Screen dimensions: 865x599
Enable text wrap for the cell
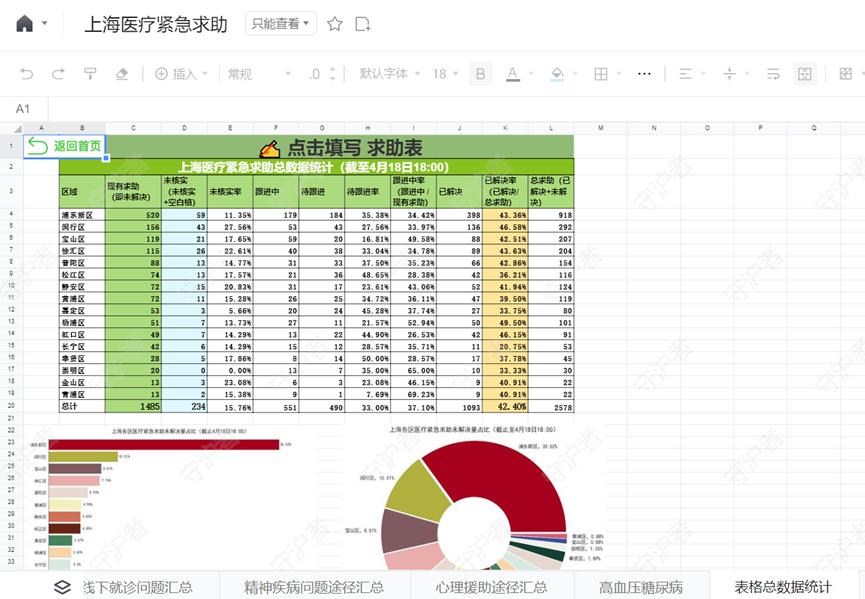pos(775,73)
